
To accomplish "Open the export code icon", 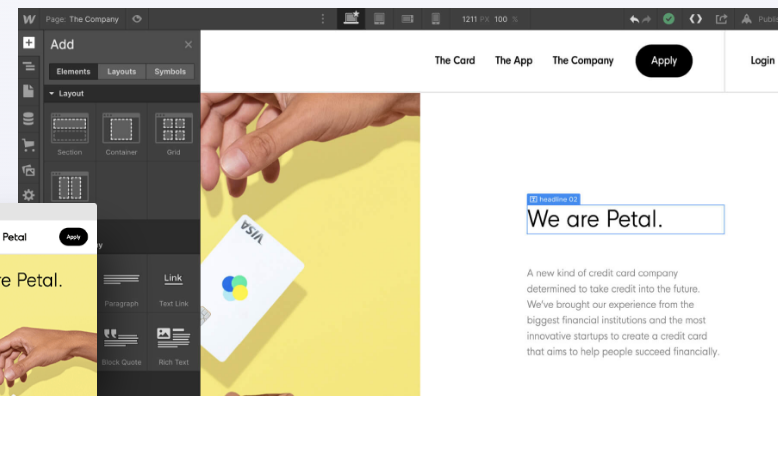I will [x=696, y=19].
